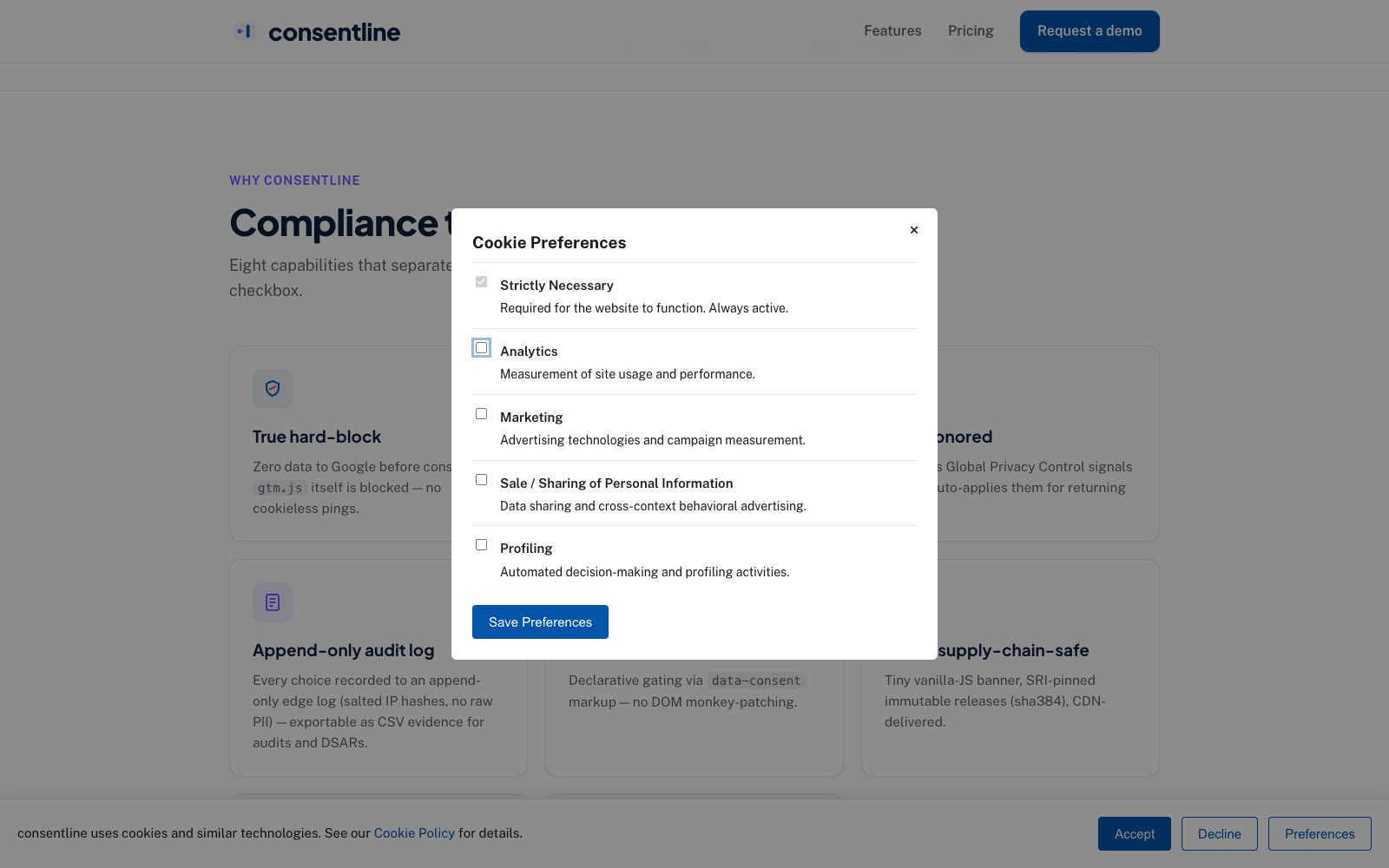Click Request a demo button

point(1089,31)
